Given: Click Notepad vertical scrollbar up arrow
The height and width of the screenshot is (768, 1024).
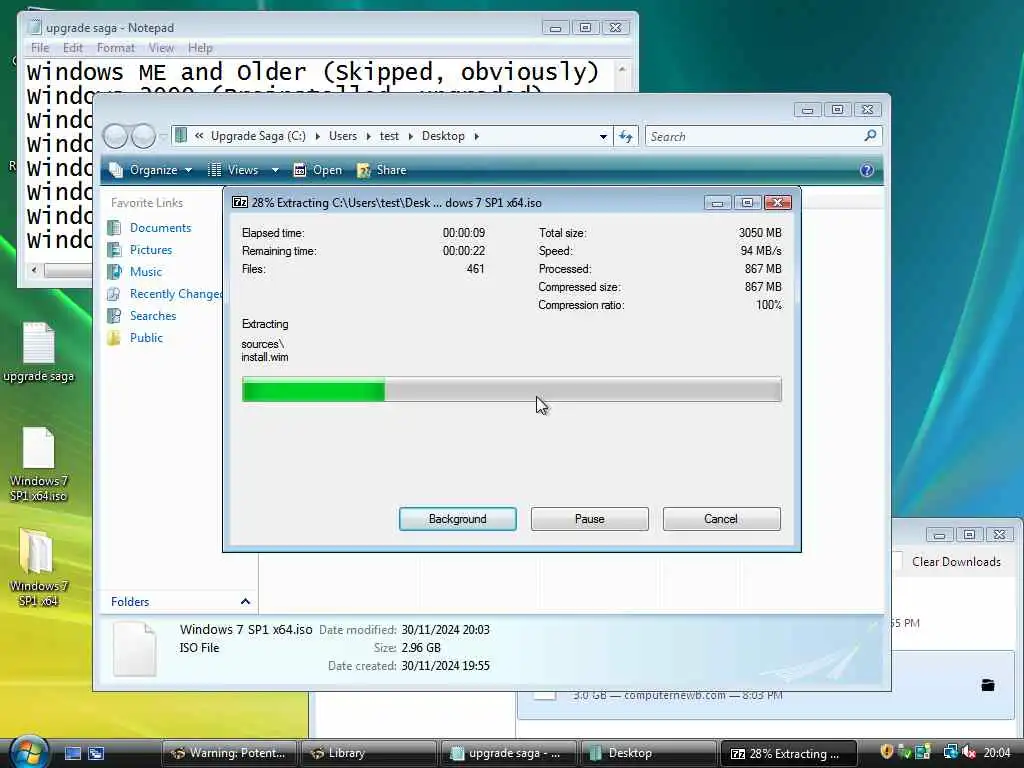Looking at the screenshot, I should pos(622,69).
